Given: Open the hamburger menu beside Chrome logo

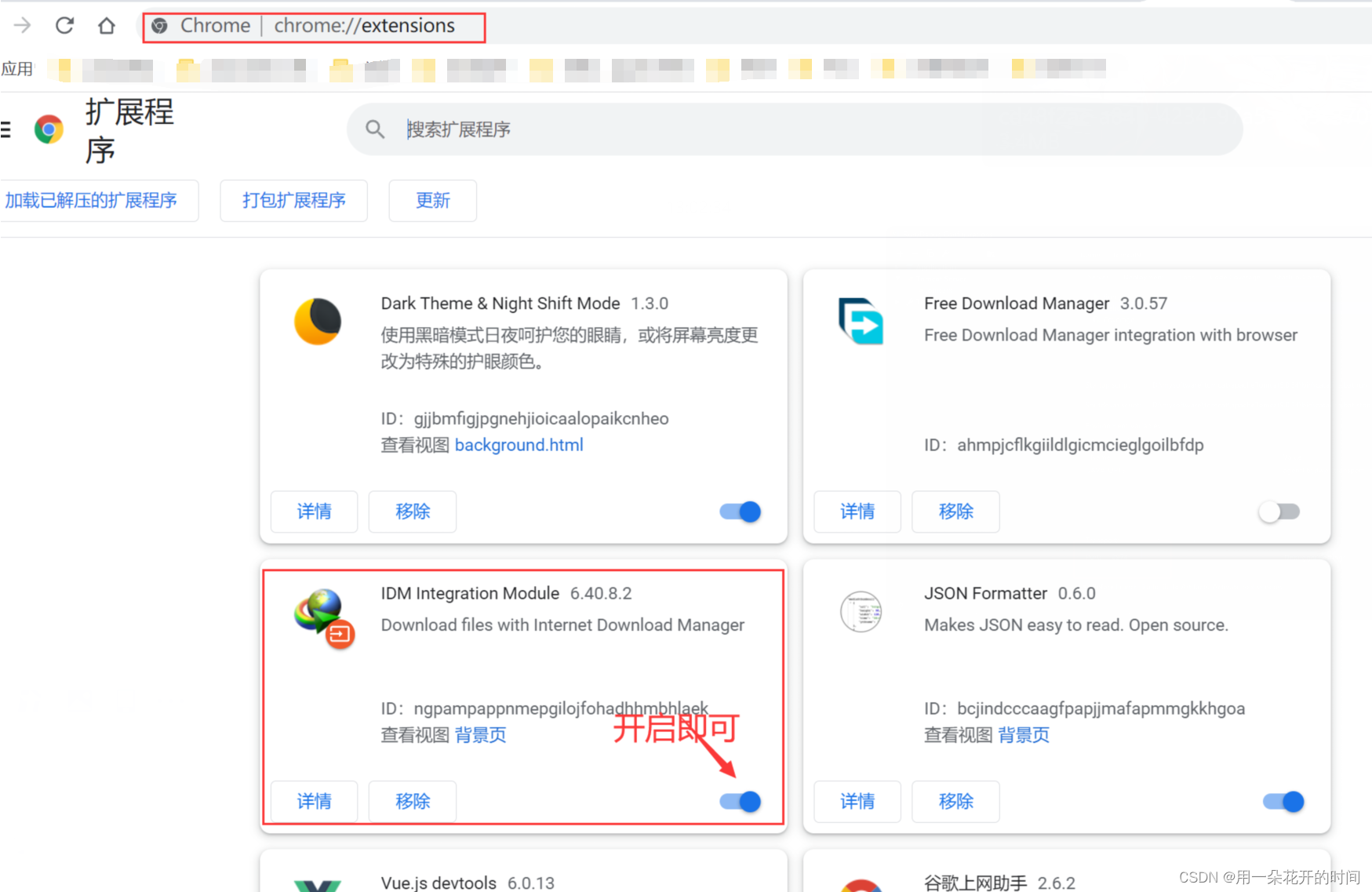Looking at the screenshot, I should tap(5, 129).
